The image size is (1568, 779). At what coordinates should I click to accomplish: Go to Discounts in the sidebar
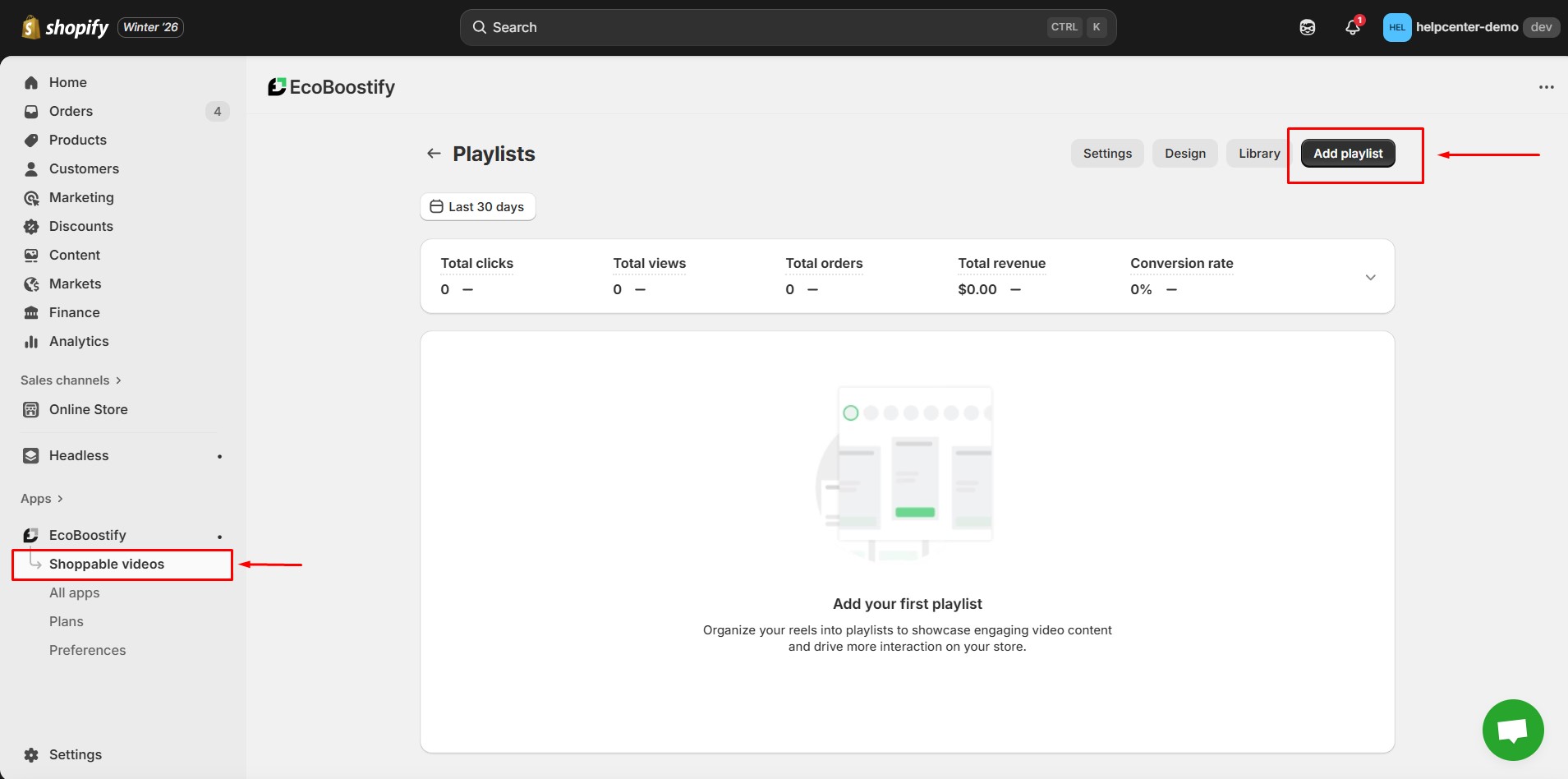80,226
